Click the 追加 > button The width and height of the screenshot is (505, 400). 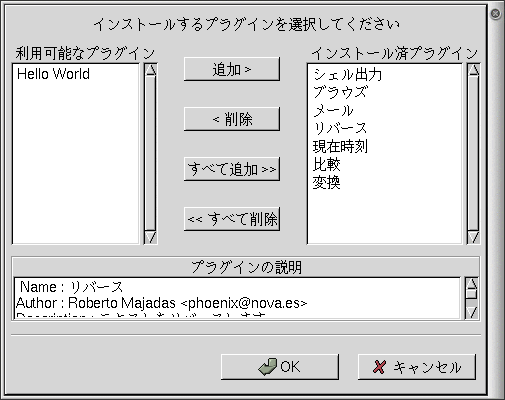(232, 69)
